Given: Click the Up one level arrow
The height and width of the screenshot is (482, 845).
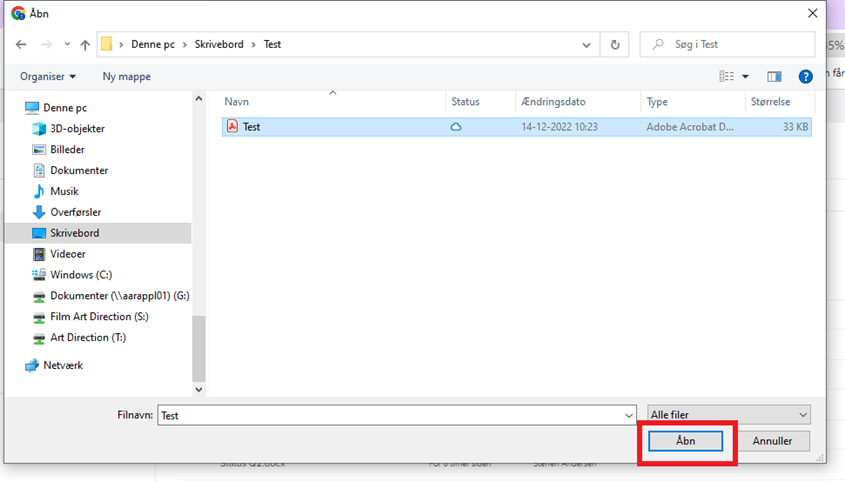Looking at the screenshot, I should pyautogui.click(x=85, y=45).
